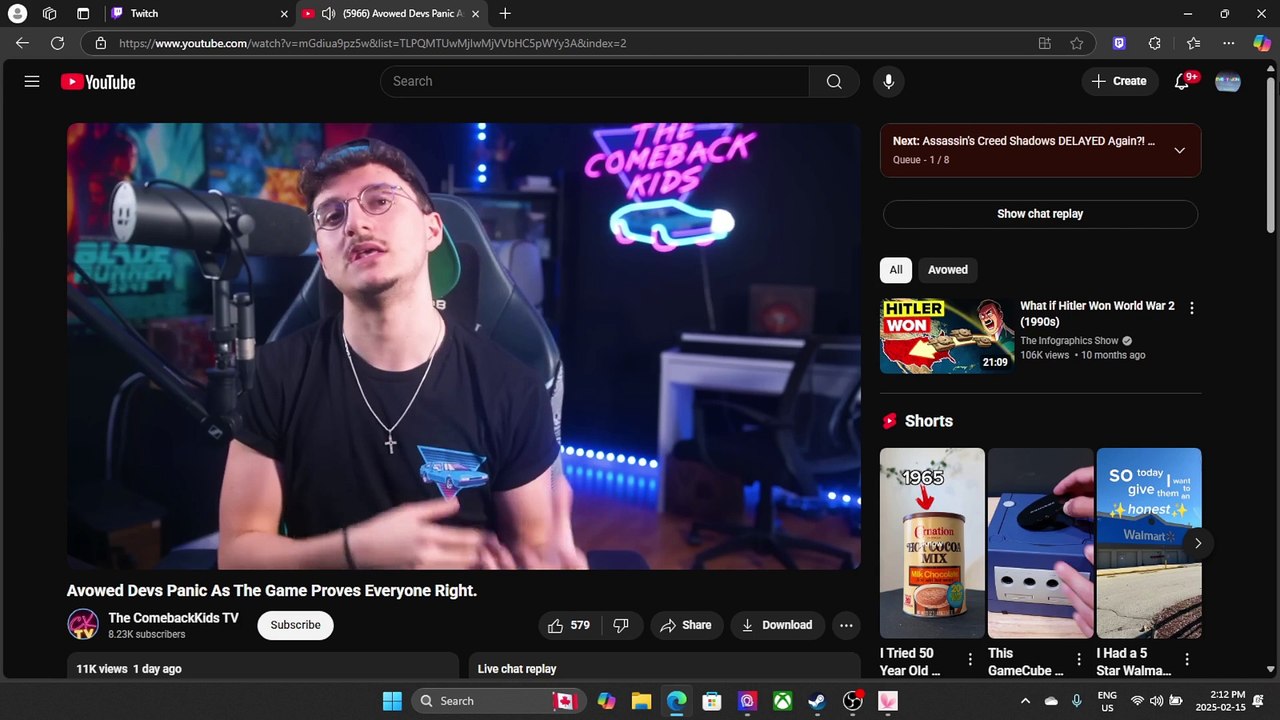The width and height of the screenshot is (1280, 720).
Task: Show chat replay
Action: (x=1040, y=214)
